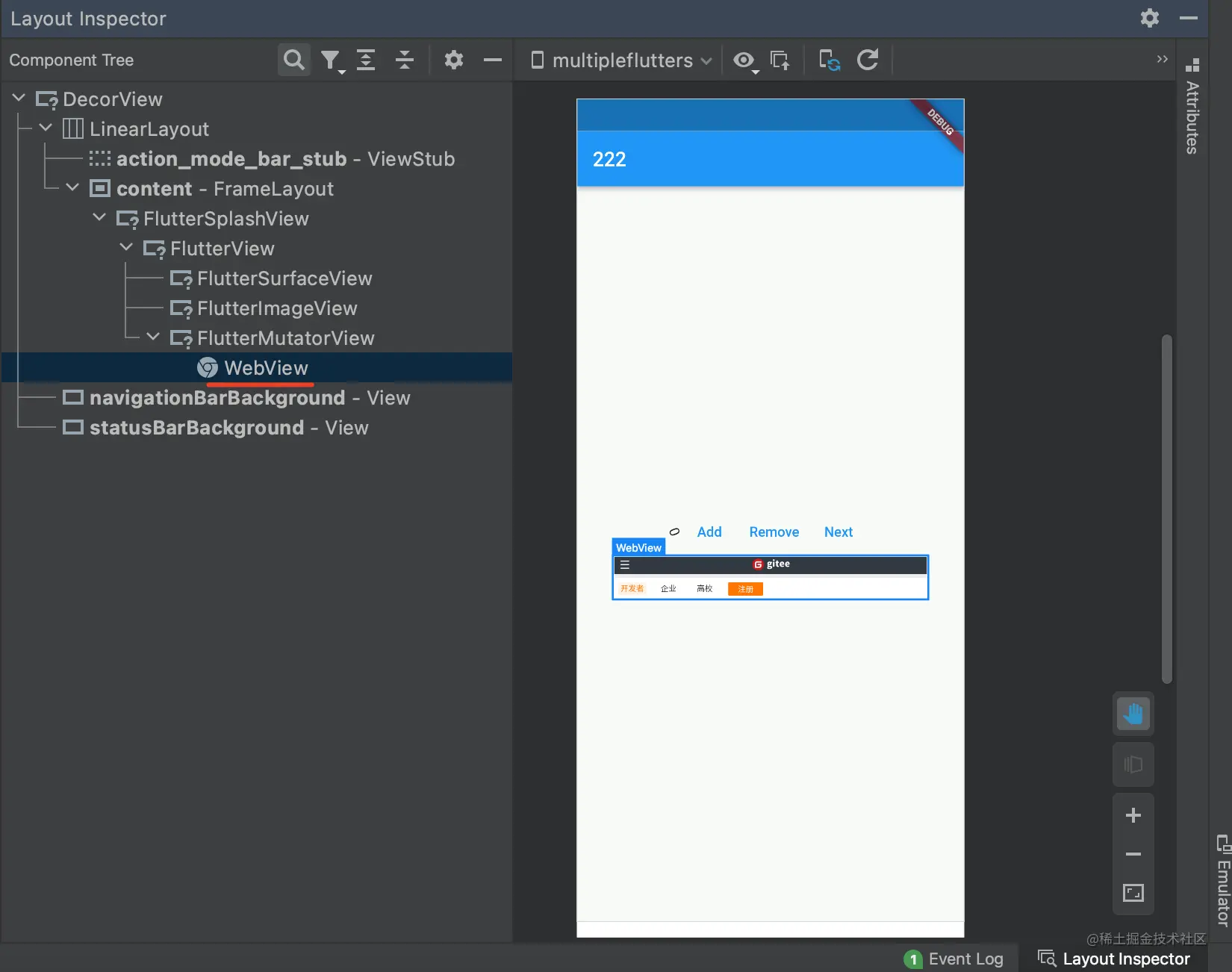Click the Zoom to Fit icon

(1133, 893)
